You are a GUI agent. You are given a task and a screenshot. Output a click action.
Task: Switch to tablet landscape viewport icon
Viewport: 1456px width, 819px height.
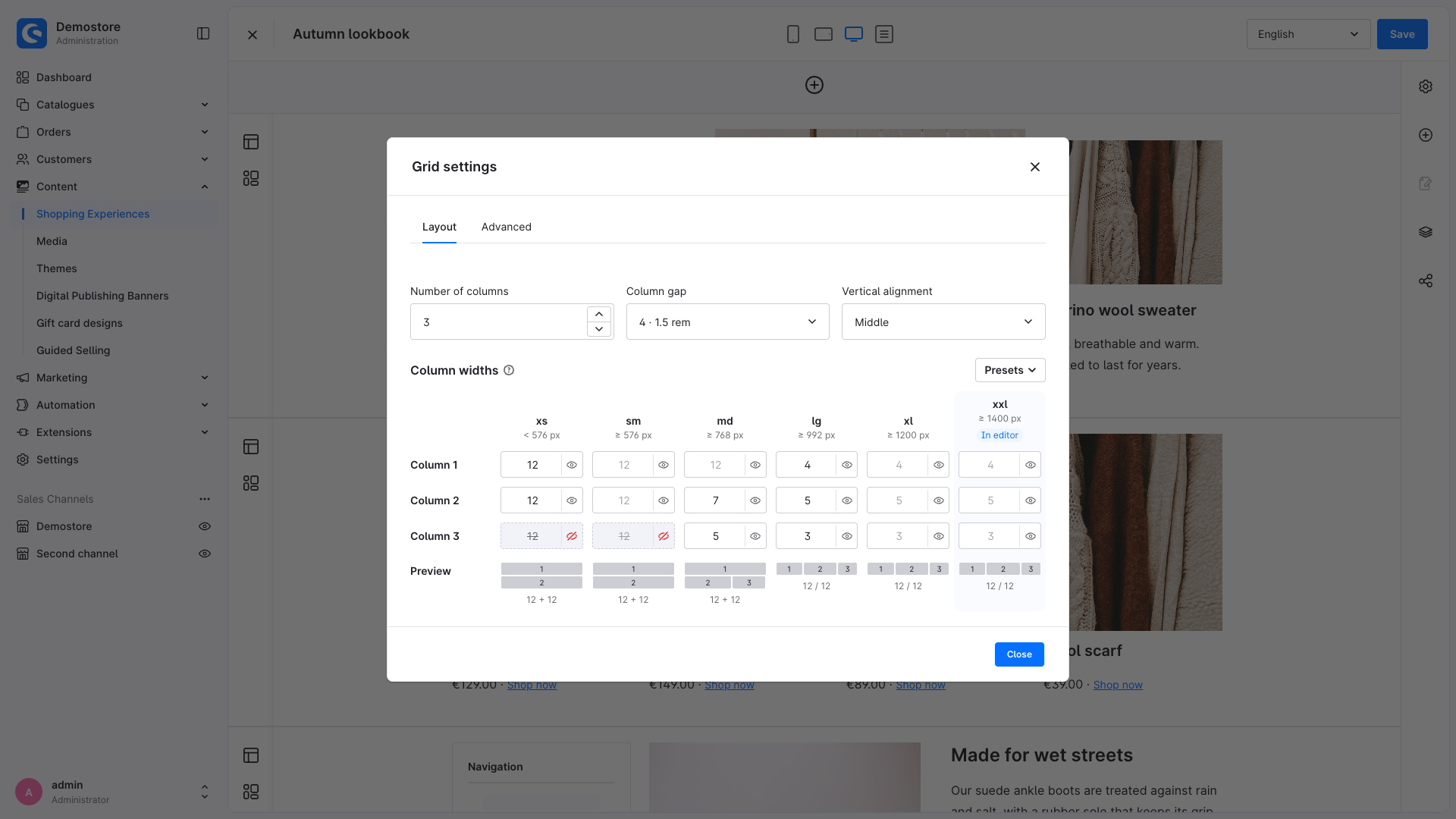tap(824, 34)
